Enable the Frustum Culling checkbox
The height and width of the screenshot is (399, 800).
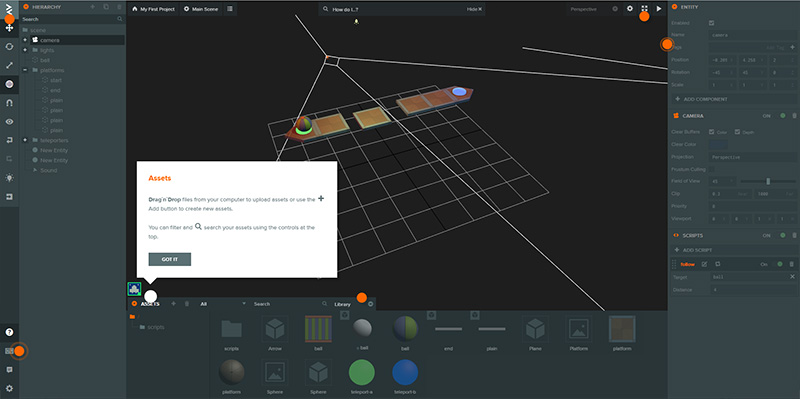point(712,169)
